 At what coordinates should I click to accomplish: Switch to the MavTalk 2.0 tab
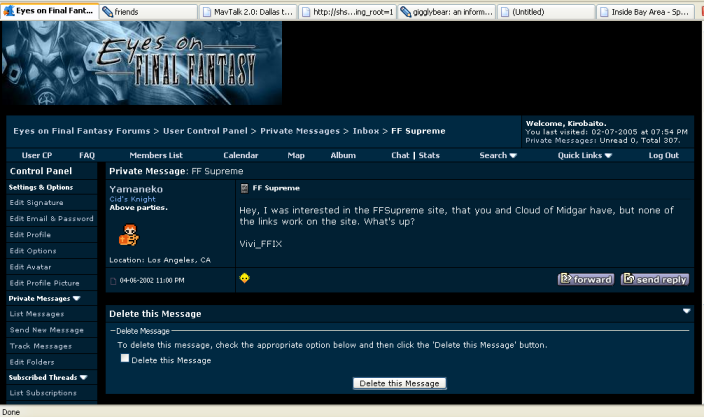tap(248, 12)
